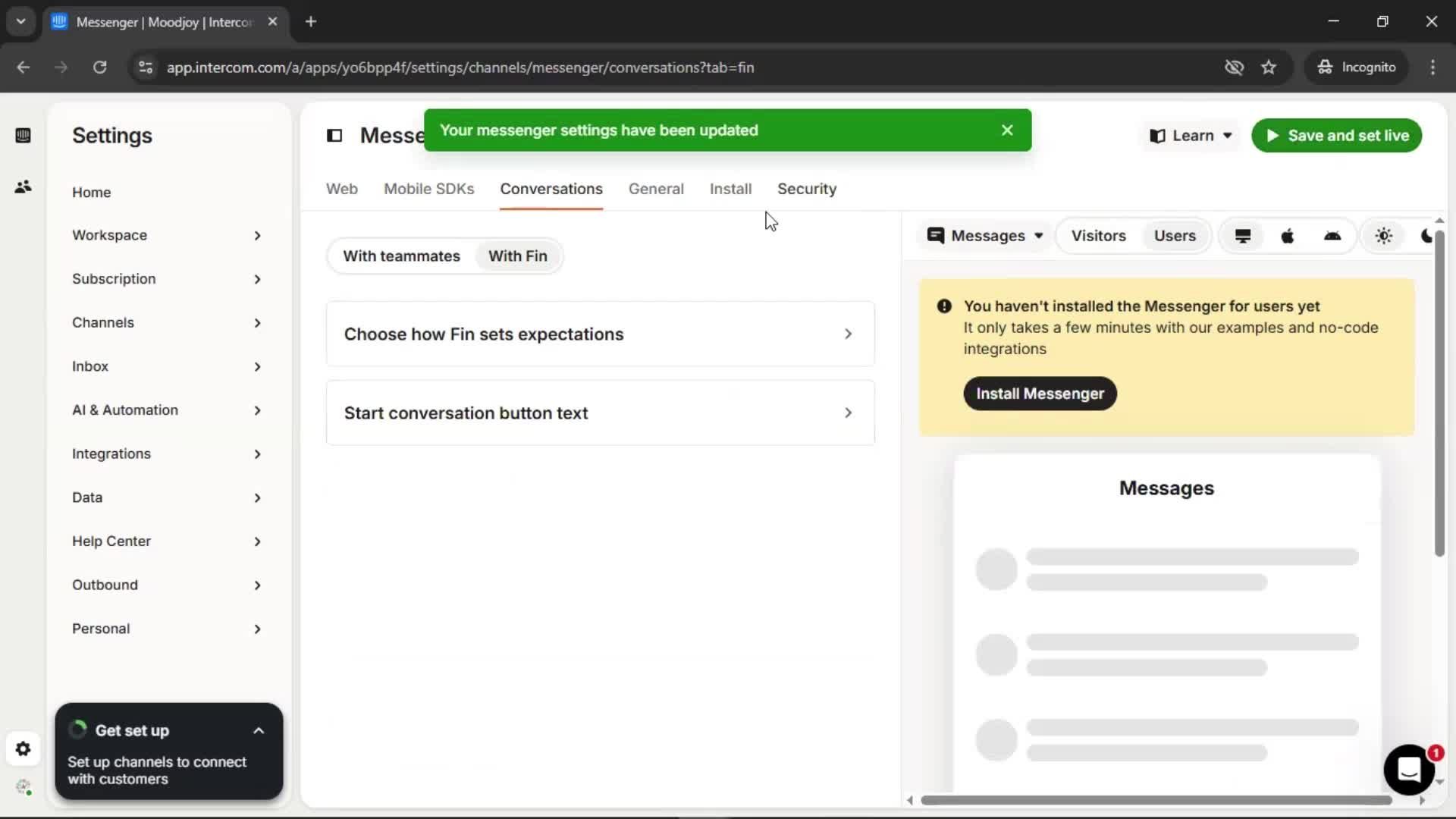Switch to the Install tab
This screenshot has width=1456, height=819.
730,190
